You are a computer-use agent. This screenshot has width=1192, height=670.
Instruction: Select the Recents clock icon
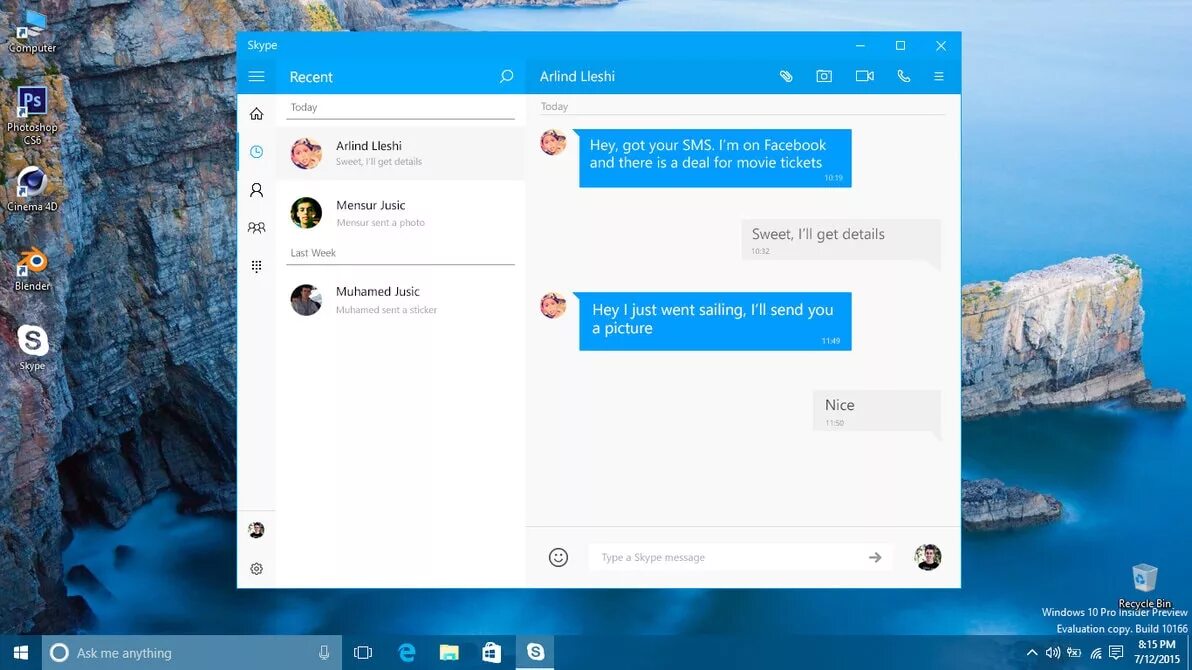[x=256, y=151]
